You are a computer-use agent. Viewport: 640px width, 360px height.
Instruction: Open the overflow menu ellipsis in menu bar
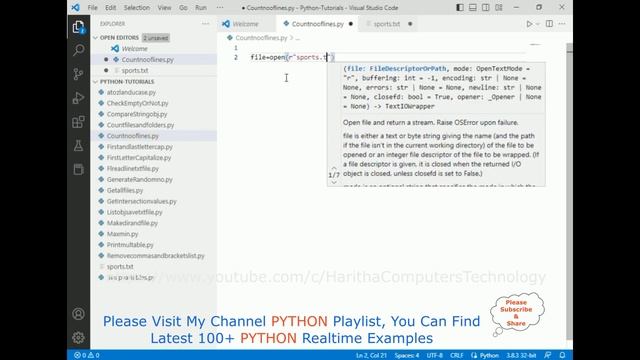[220, 7]
